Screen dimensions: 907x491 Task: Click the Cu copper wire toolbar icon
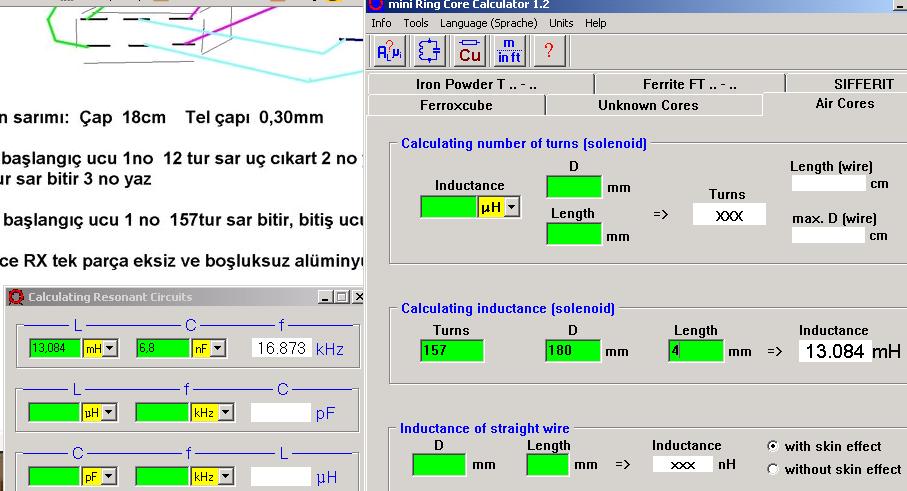click(470, 51)
